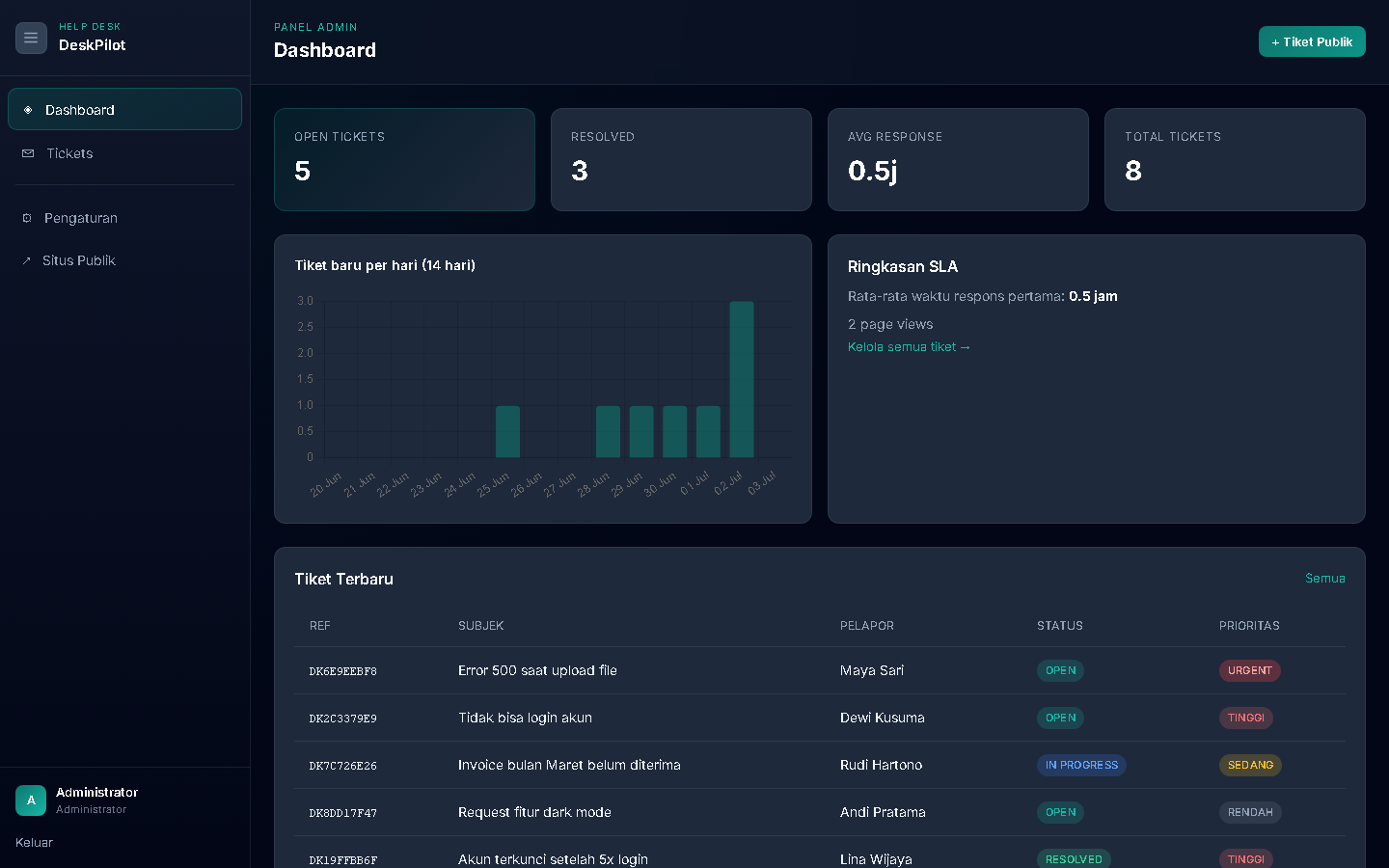Click the Ringkasan SLA heading

tap(903, 266)
